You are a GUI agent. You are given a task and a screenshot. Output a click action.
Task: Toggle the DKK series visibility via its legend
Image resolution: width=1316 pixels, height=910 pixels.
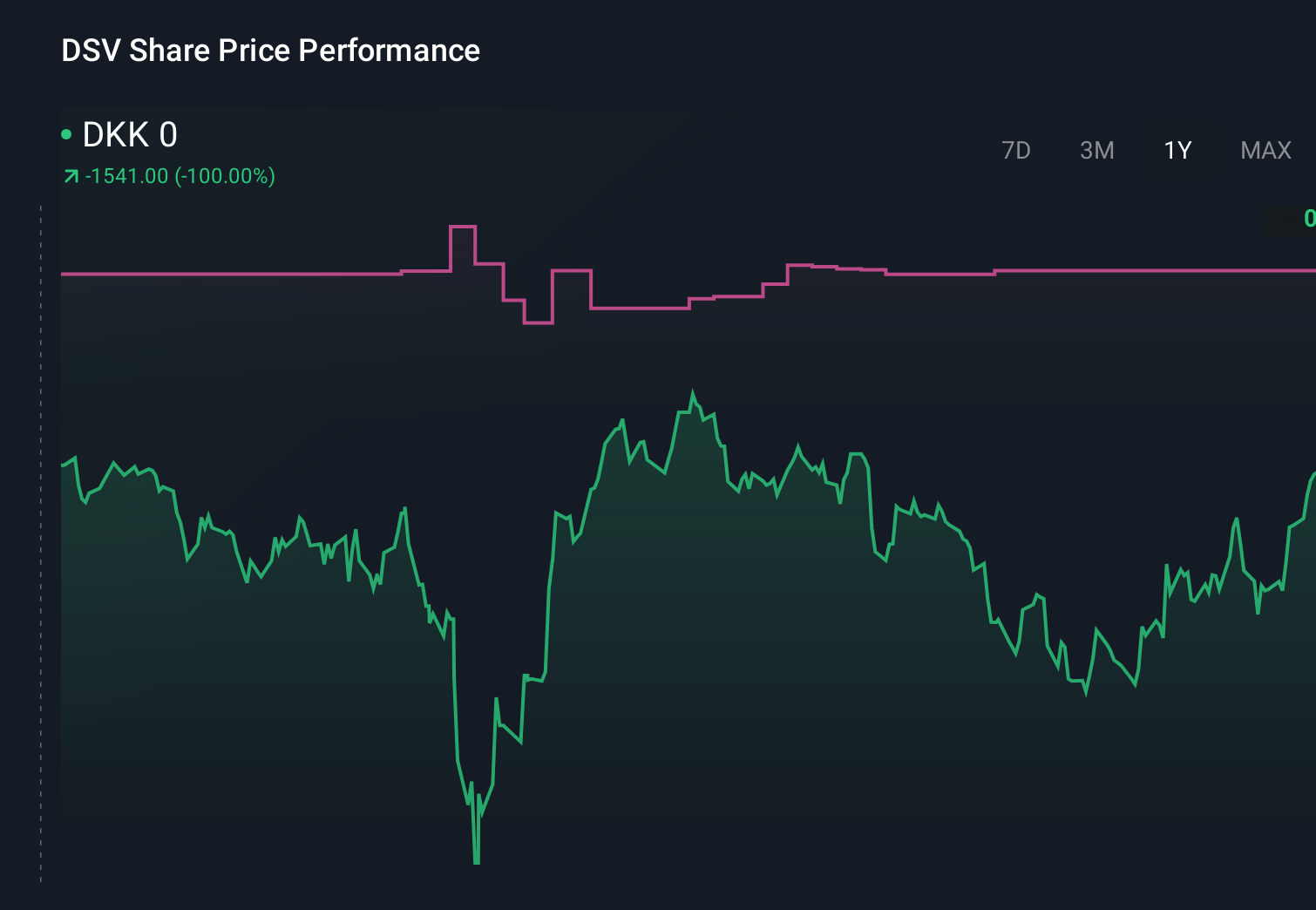click(66, 133)
